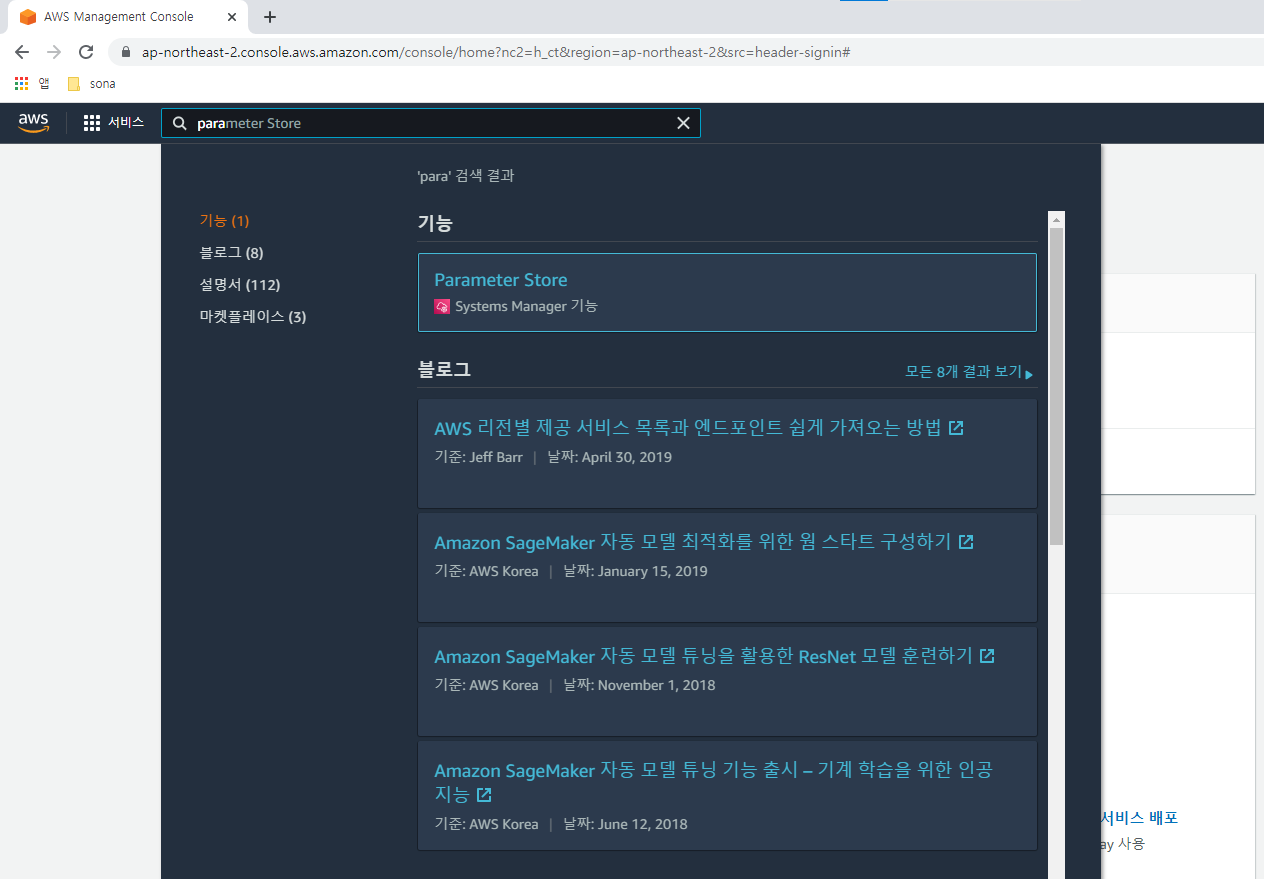This screenshot has height=879, width=1264.
Task: Click the browser forward arrow
Action: pyautogui.click(x=54, y=52)
